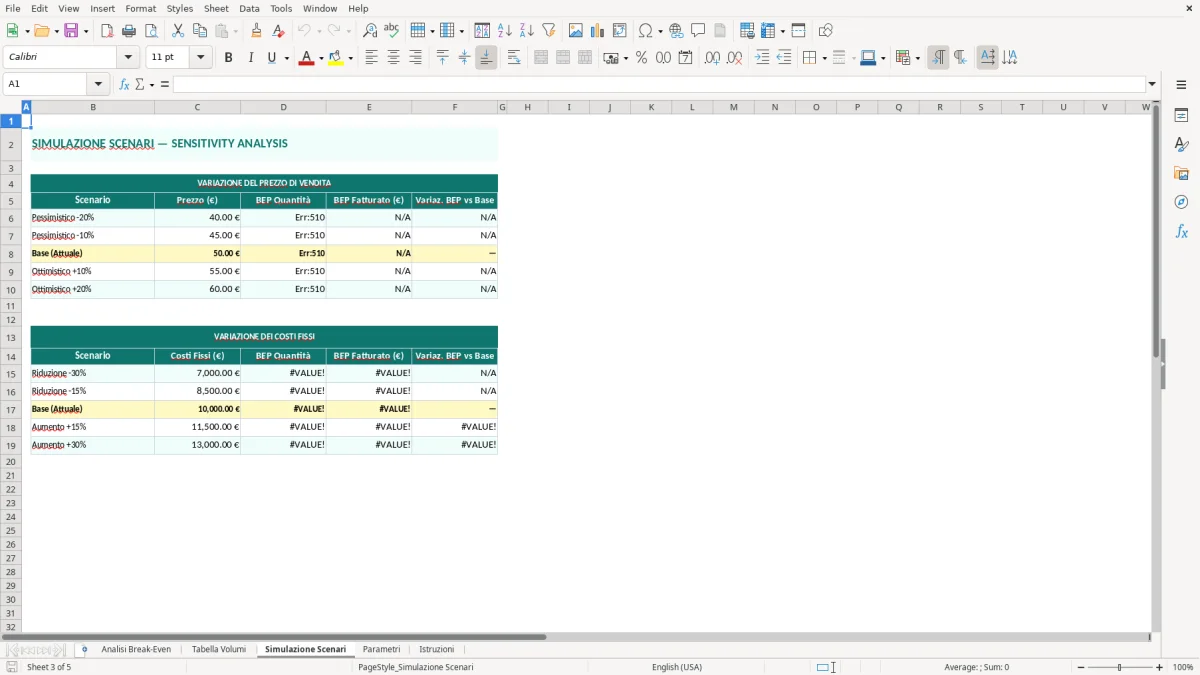Viewport: 1200px width, 675px height.
Task: Expand the formula bar chevron
Action: [1153, 84]
